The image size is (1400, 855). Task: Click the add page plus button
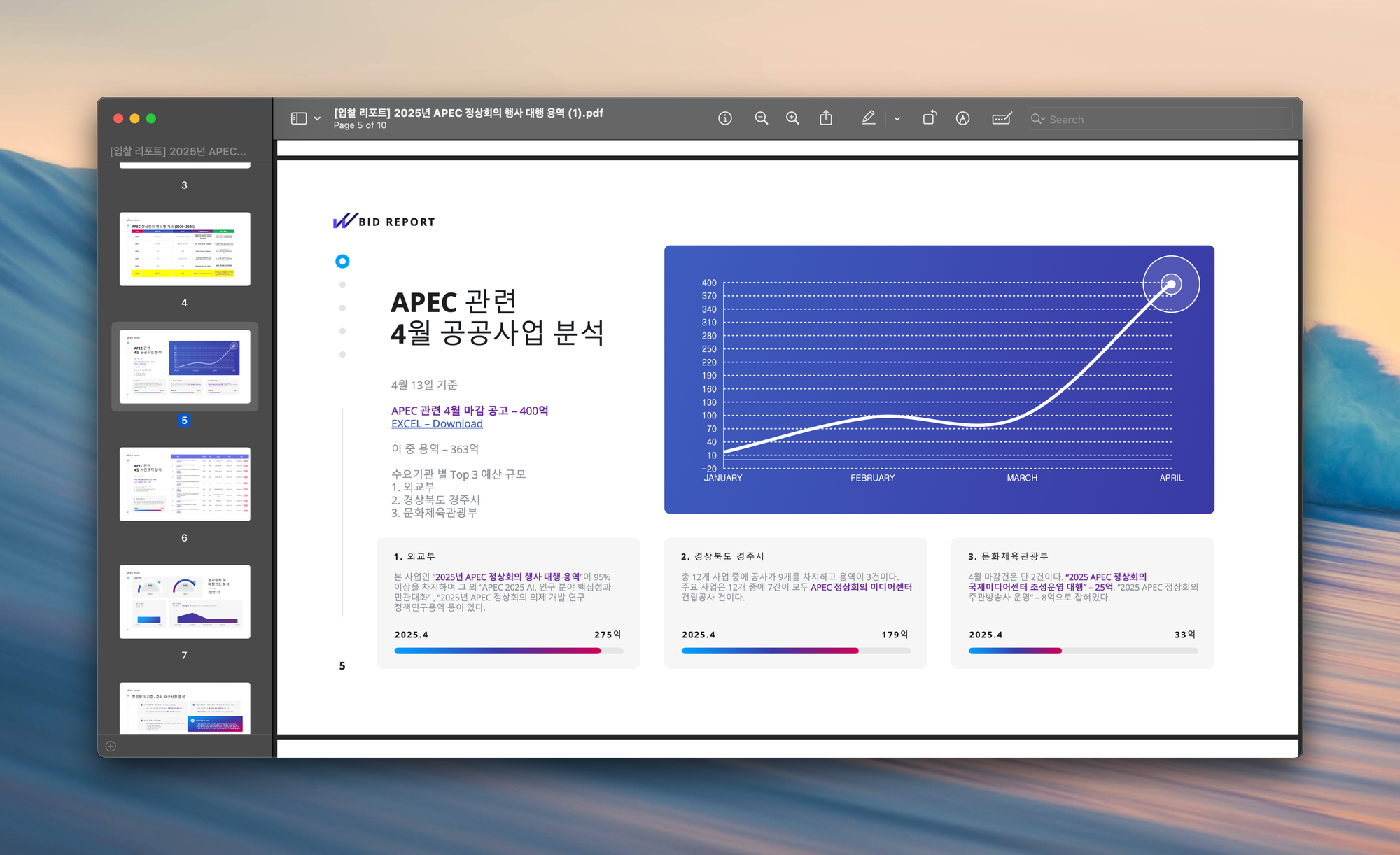pos(111,747)
